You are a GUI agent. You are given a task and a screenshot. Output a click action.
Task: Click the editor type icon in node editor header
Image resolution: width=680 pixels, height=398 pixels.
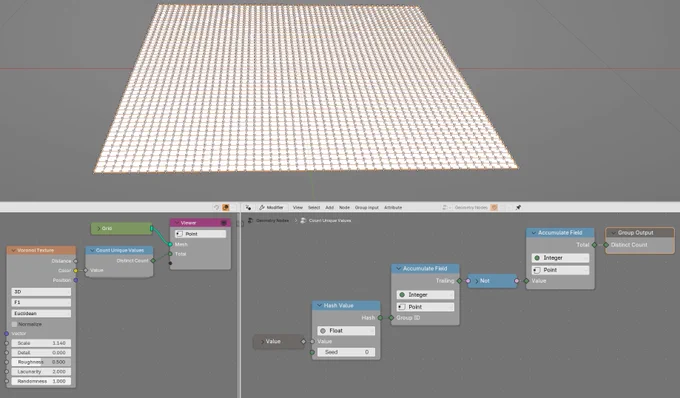click(248, 208)
